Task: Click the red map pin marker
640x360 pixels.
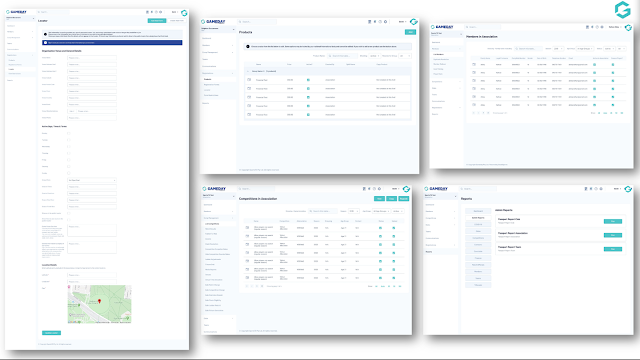Action: pyautogui.click(x=99, y=301)
